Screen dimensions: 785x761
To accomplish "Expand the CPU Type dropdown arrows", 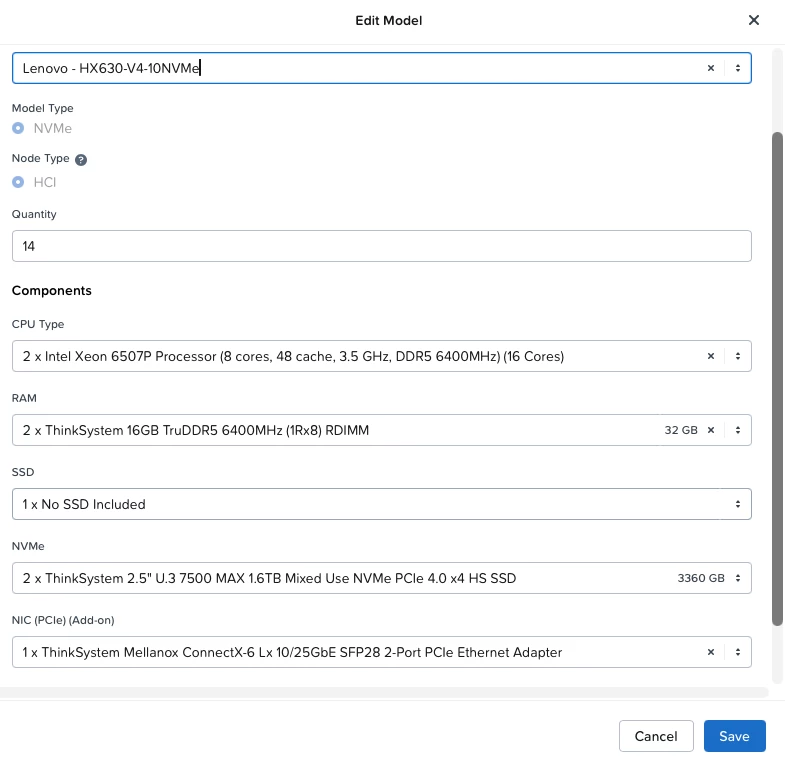I will (x=737, y=356).
